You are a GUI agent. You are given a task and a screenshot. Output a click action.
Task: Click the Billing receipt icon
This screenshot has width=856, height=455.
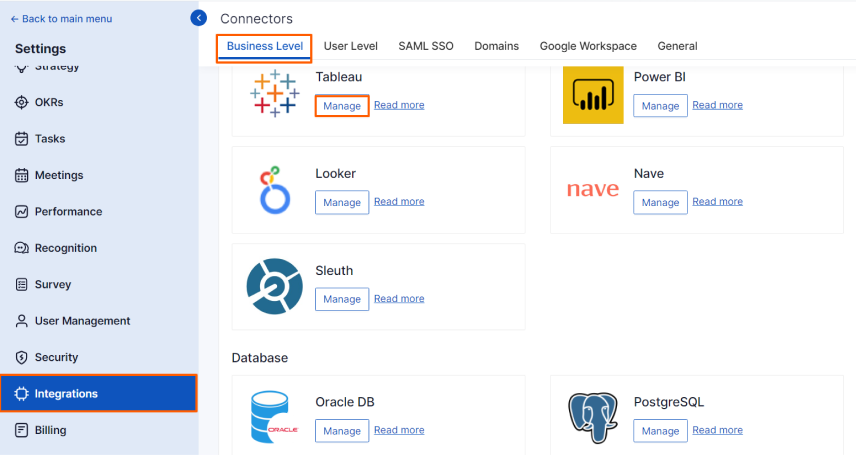coord(21,430)
